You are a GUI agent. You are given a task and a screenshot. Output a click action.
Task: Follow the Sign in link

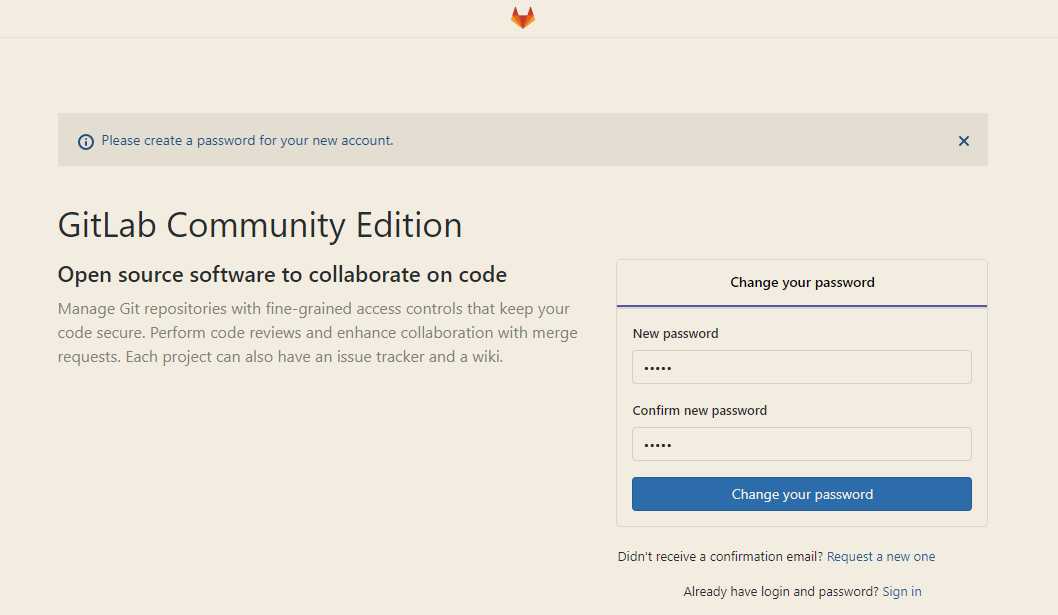coord(901,592)
